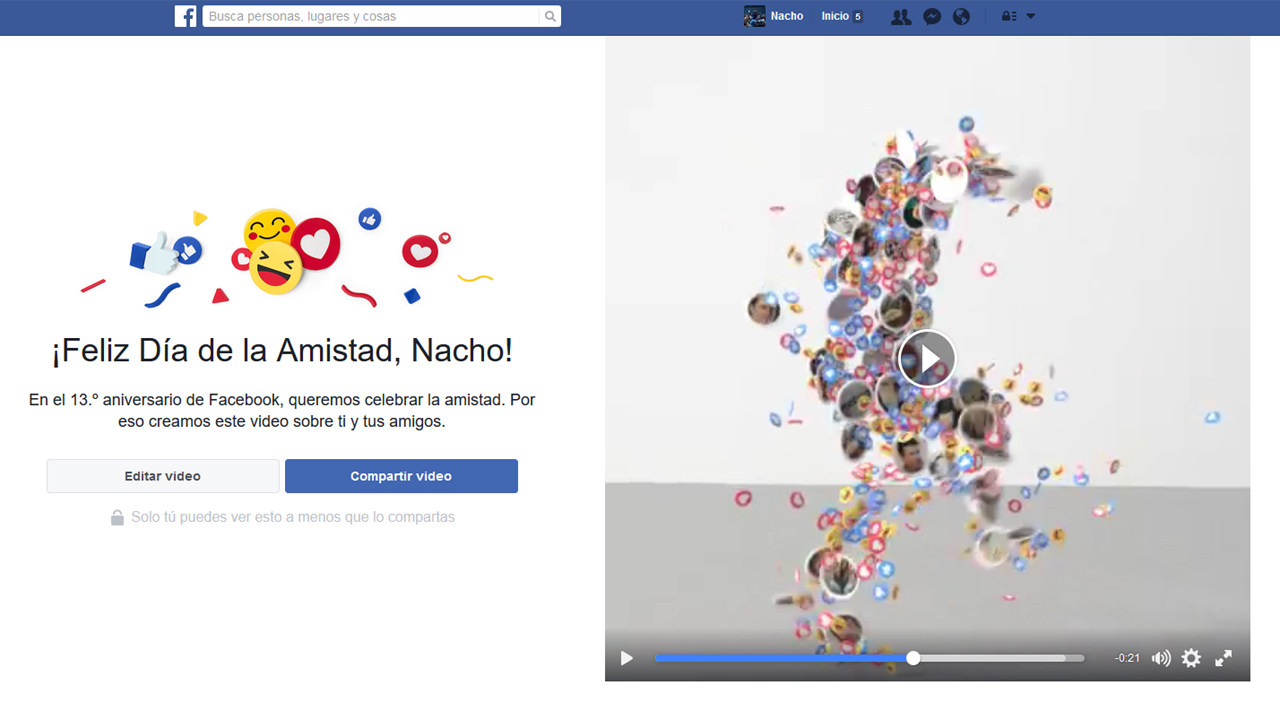This screenshot has height=720, width=1280.
Task: Open the privacy shortcuts lock icon
Action: click(x=1008, y=16)
